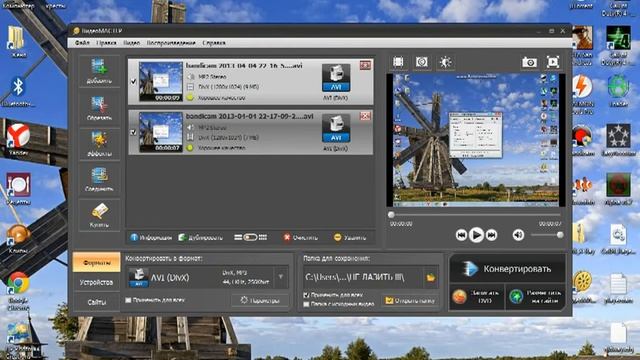Image resolution: width=640 pixels, height=360 pixels.
Task: Open the Bluetooth desktop icon
Action: [x=18, y=92]
